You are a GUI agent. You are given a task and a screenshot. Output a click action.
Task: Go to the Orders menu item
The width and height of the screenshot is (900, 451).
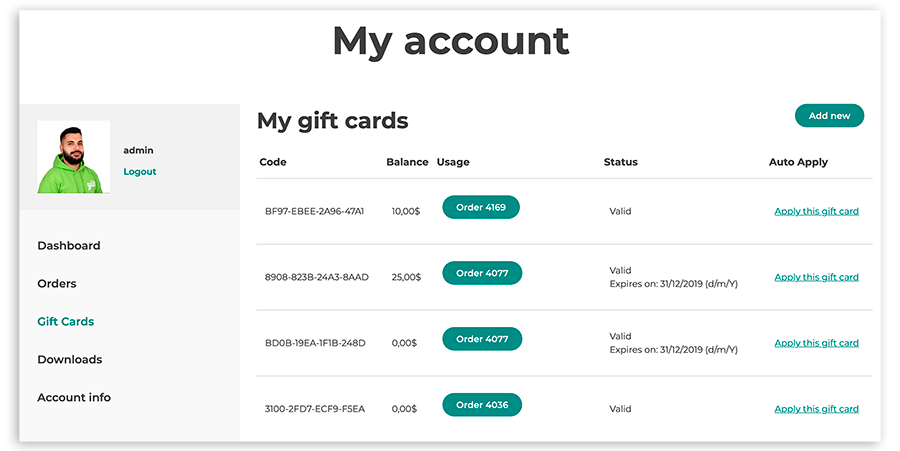(x=57, y=283)
